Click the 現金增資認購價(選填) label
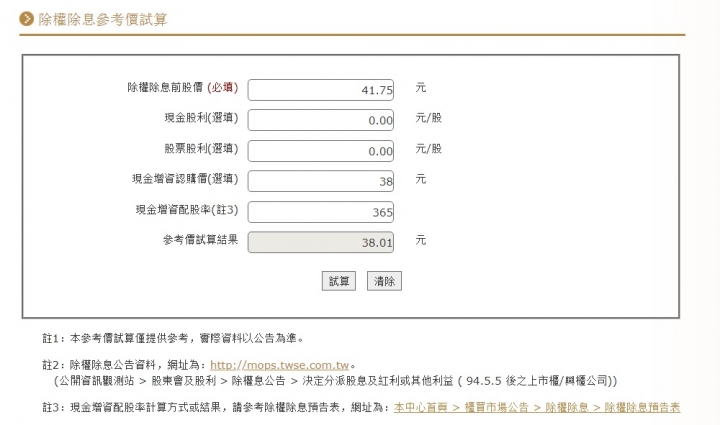 click(186, 179)
